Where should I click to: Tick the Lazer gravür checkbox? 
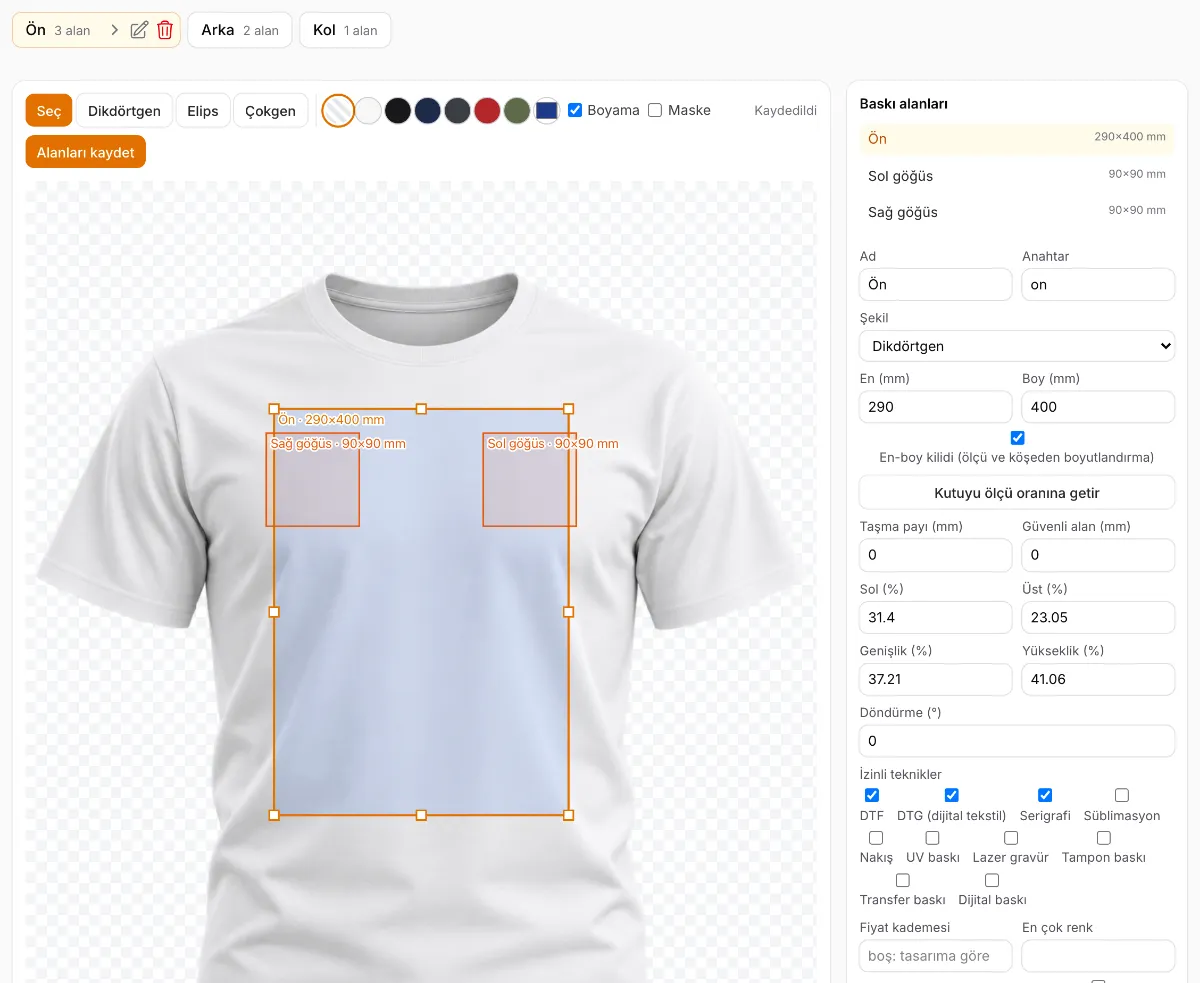click(1011, 838)
